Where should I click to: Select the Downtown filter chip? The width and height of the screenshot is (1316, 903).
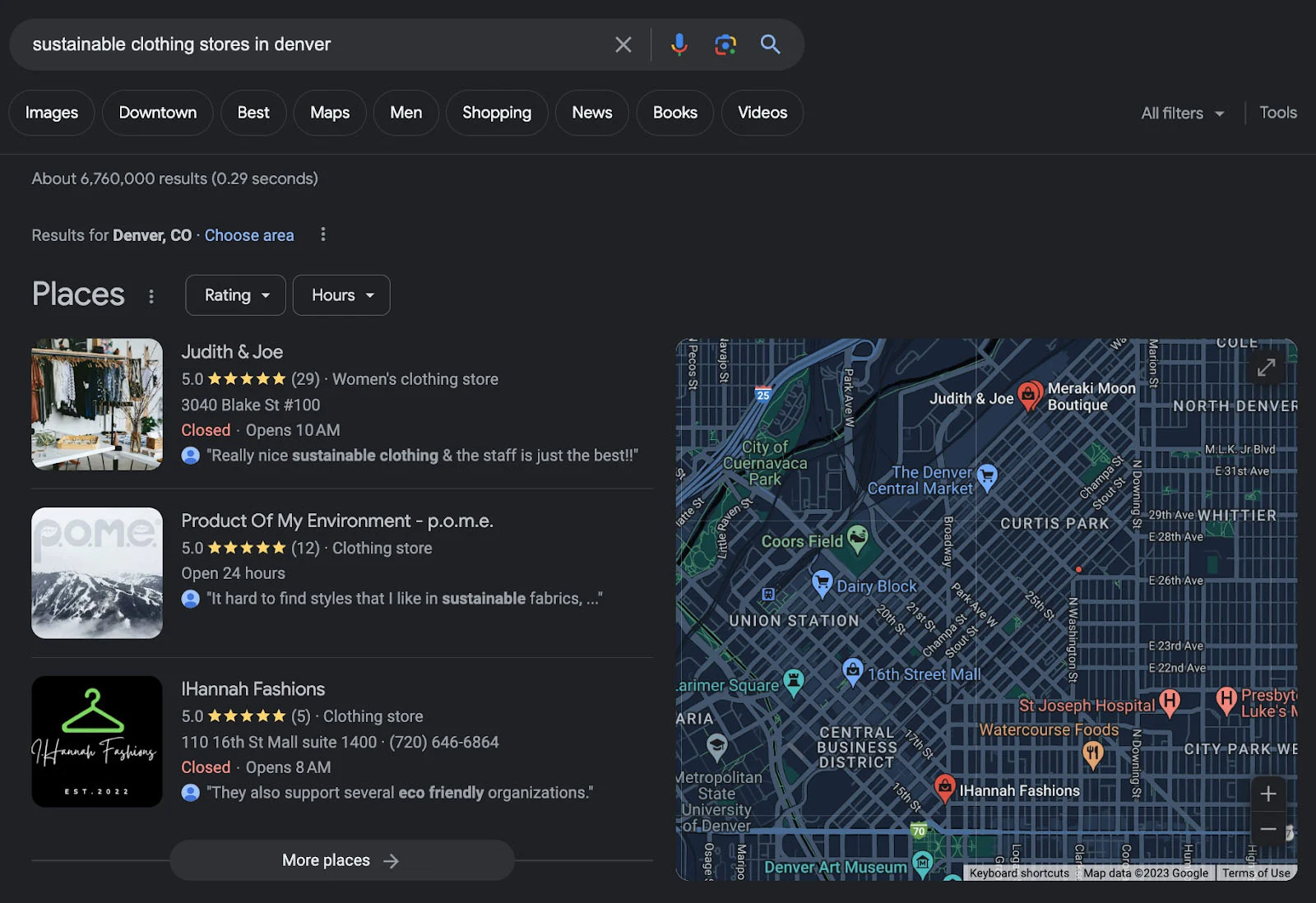pyautogui.click(x=158, y=113)
